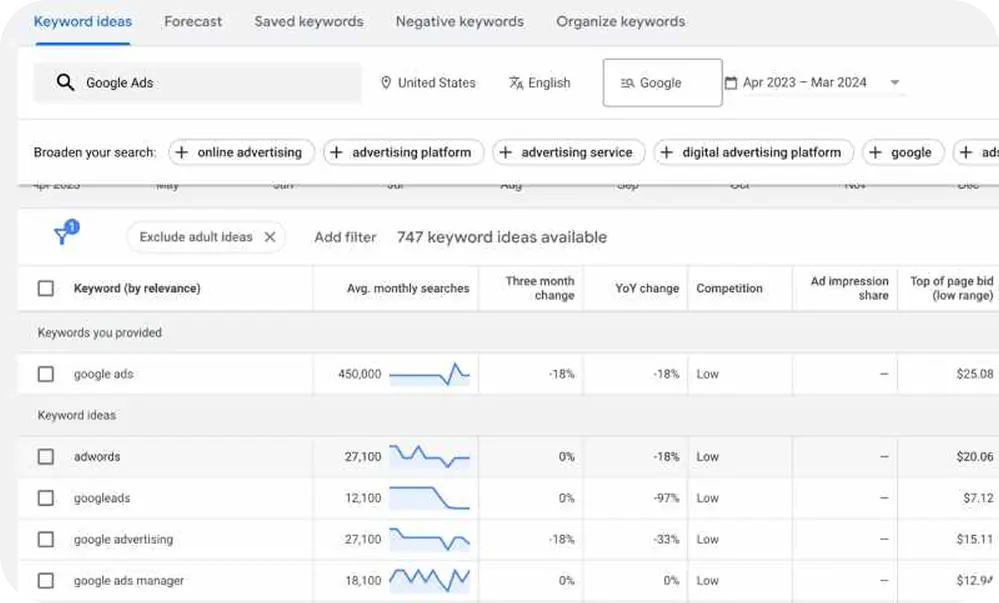This screenshot has width=999, height=603.
Task: Click the search magnifier icon
Action: [65, 82]
